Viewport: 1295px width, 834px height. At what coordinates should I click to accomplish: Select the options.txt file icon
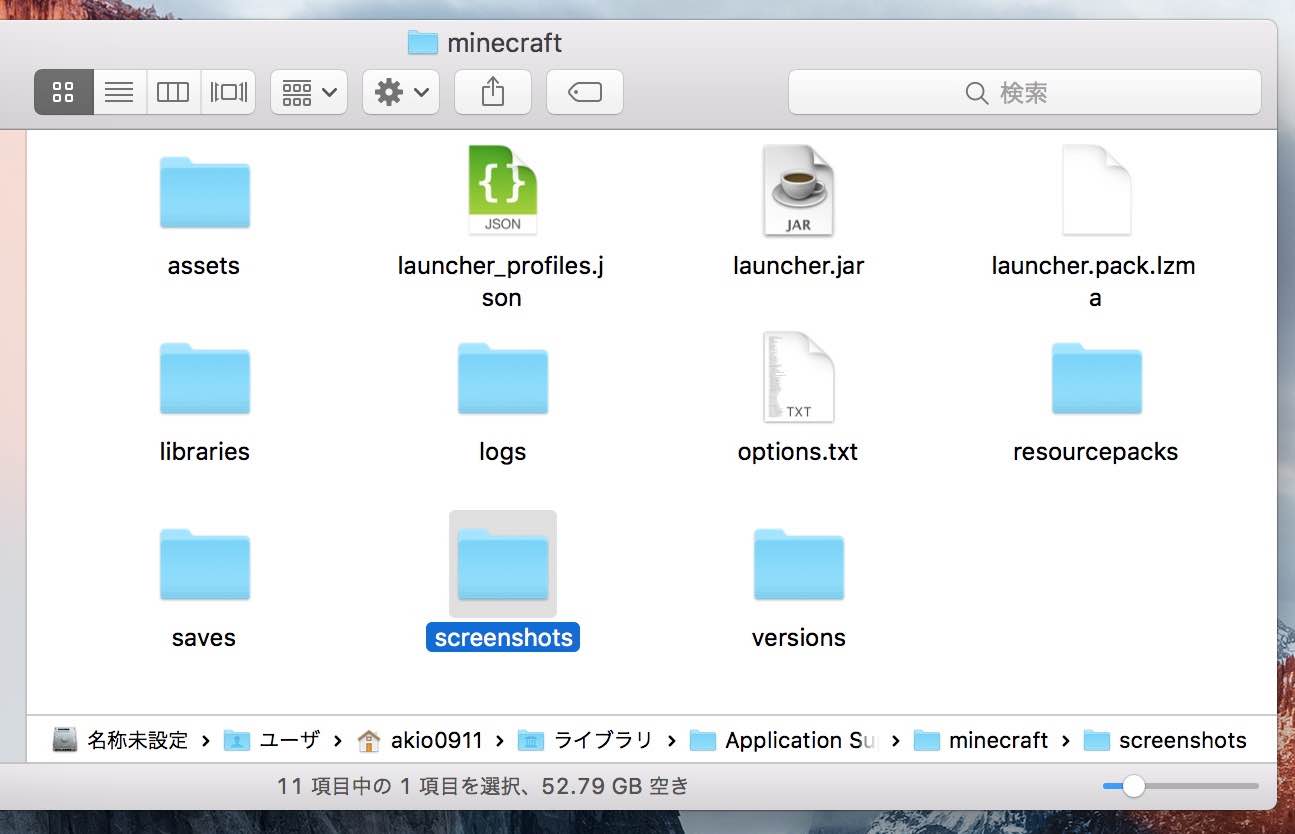(x=798, y=377)
